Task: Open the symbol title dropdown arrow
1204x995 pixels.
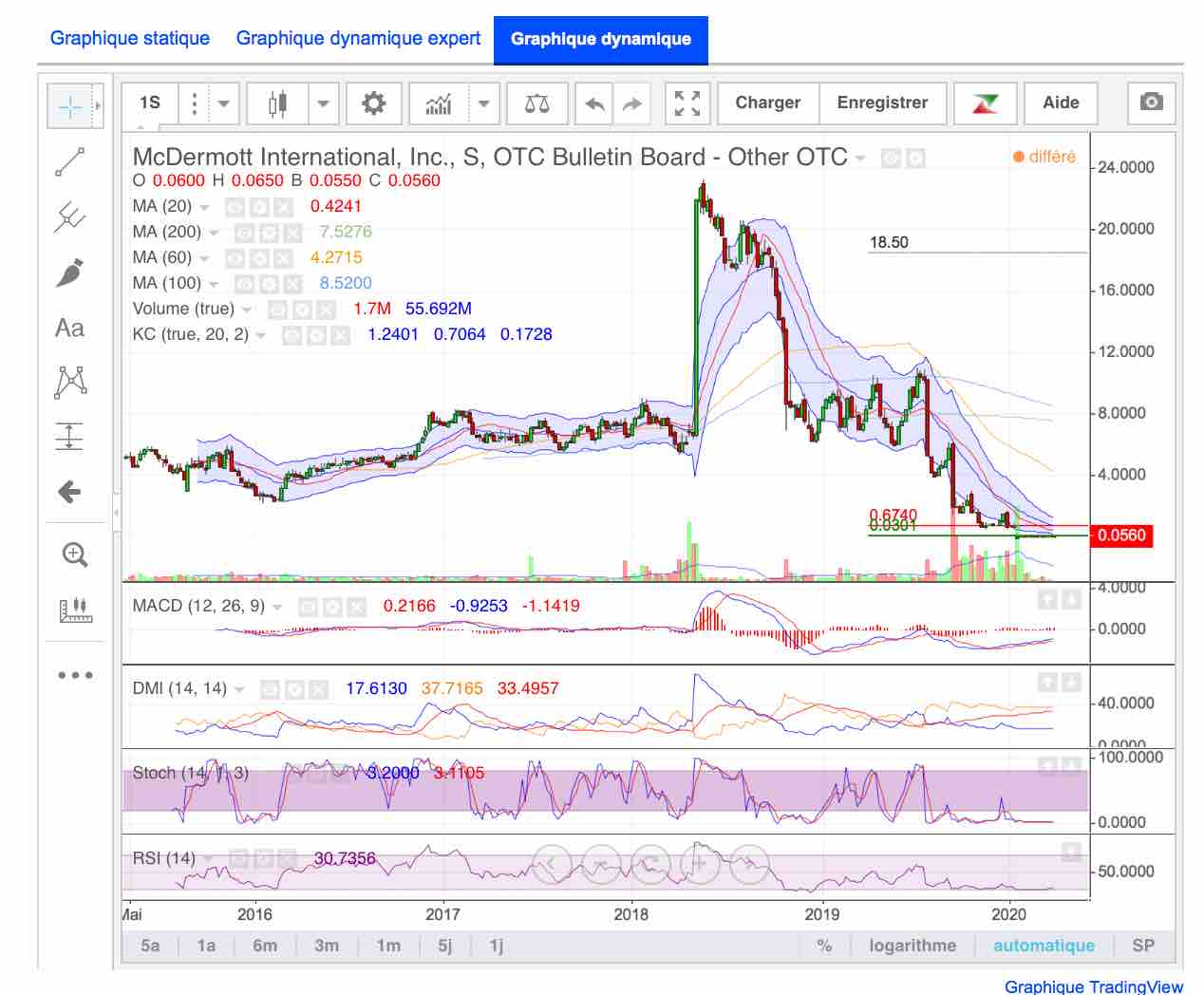Action: (860, 159)
